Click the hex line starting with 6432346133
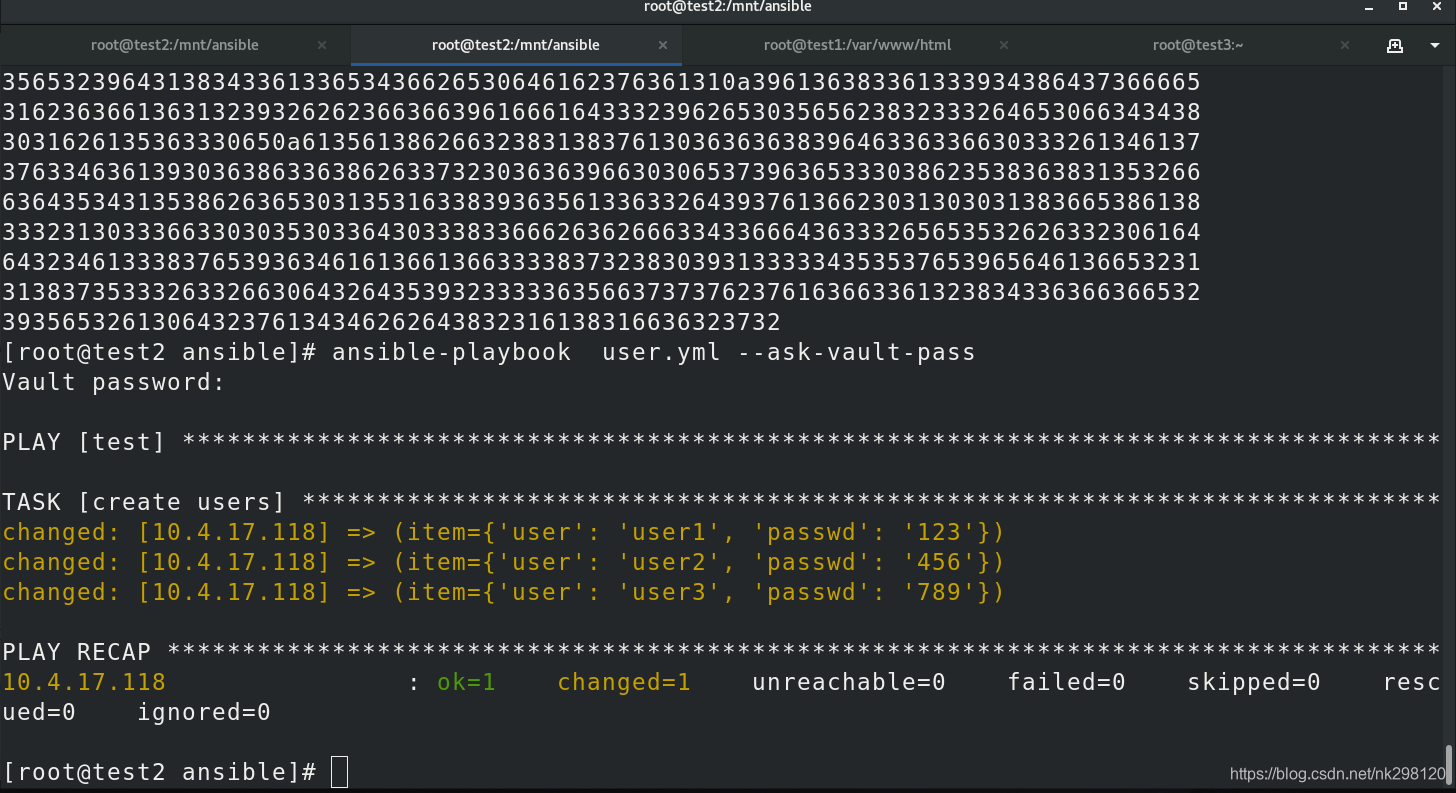The width and height of the screenshot is (1456, 793). click(601, 262)
